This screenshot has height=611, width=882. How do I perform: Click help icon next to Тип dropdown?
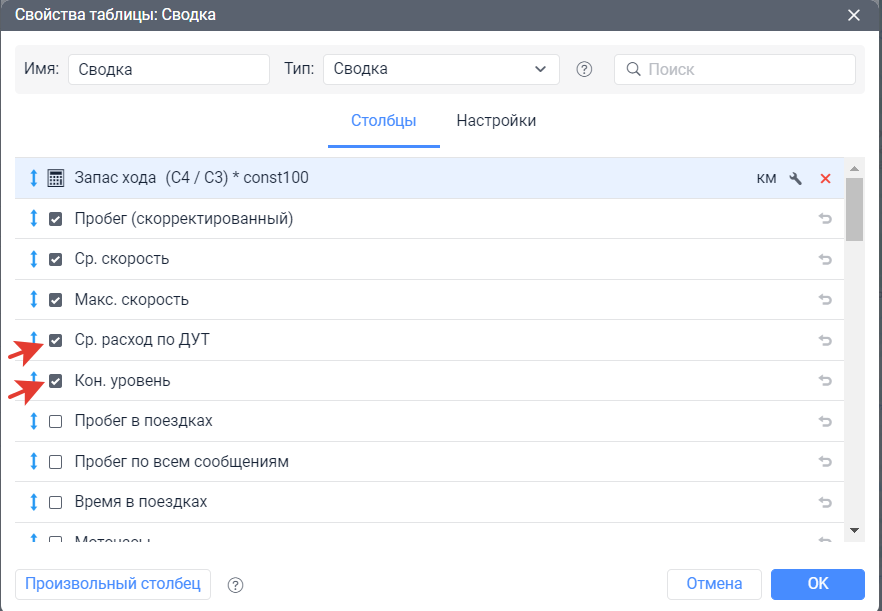[585, 70]
